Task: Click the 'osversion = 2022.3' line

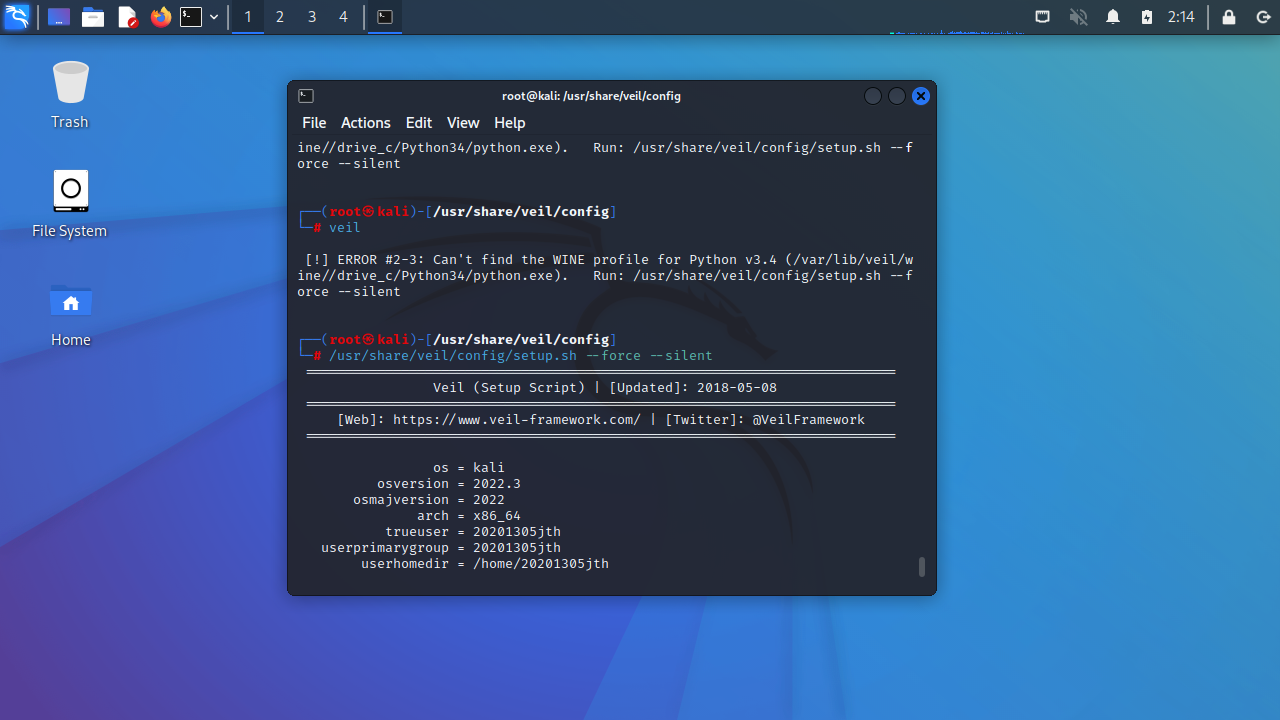Action: click(449, 484)
